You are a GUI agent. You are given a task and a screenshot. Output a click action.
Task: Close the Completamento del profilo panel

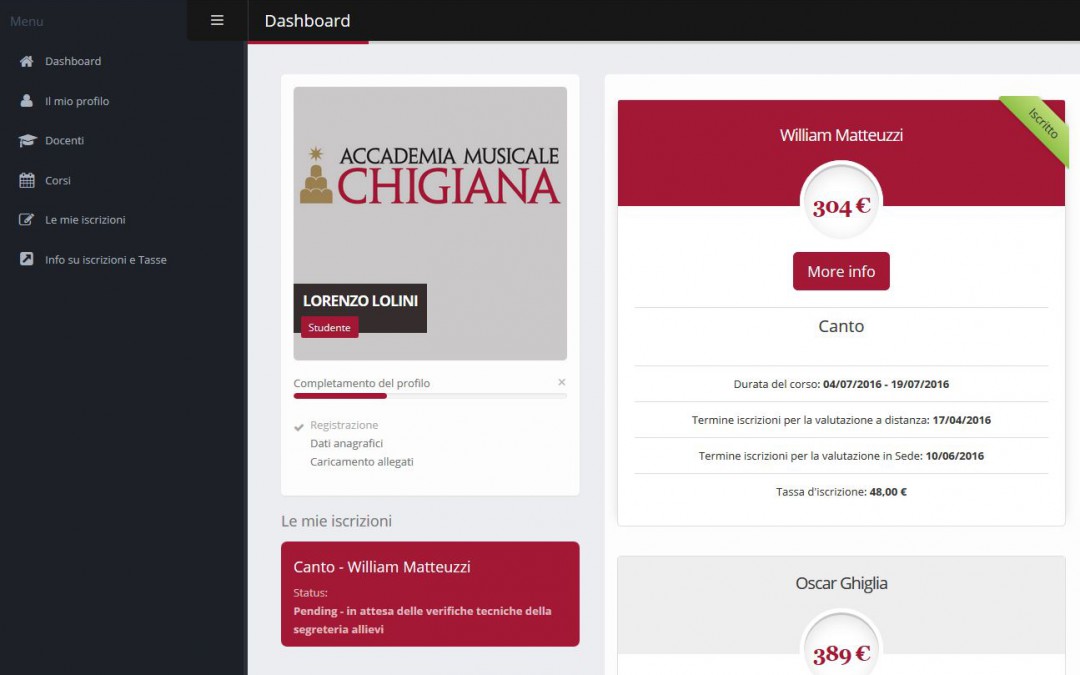(x=561, y=382)
